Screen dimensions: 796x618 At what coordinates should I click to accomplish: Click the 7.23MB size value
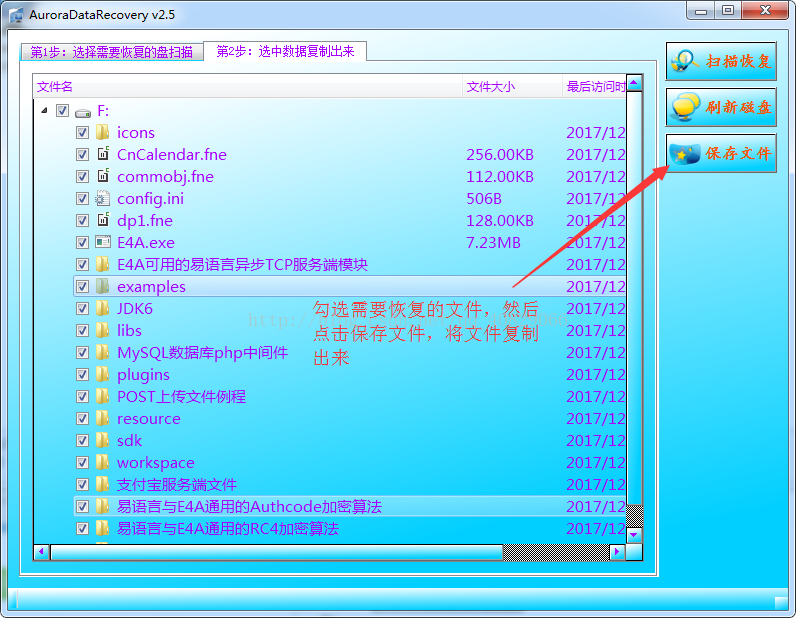tap(493, 243)
